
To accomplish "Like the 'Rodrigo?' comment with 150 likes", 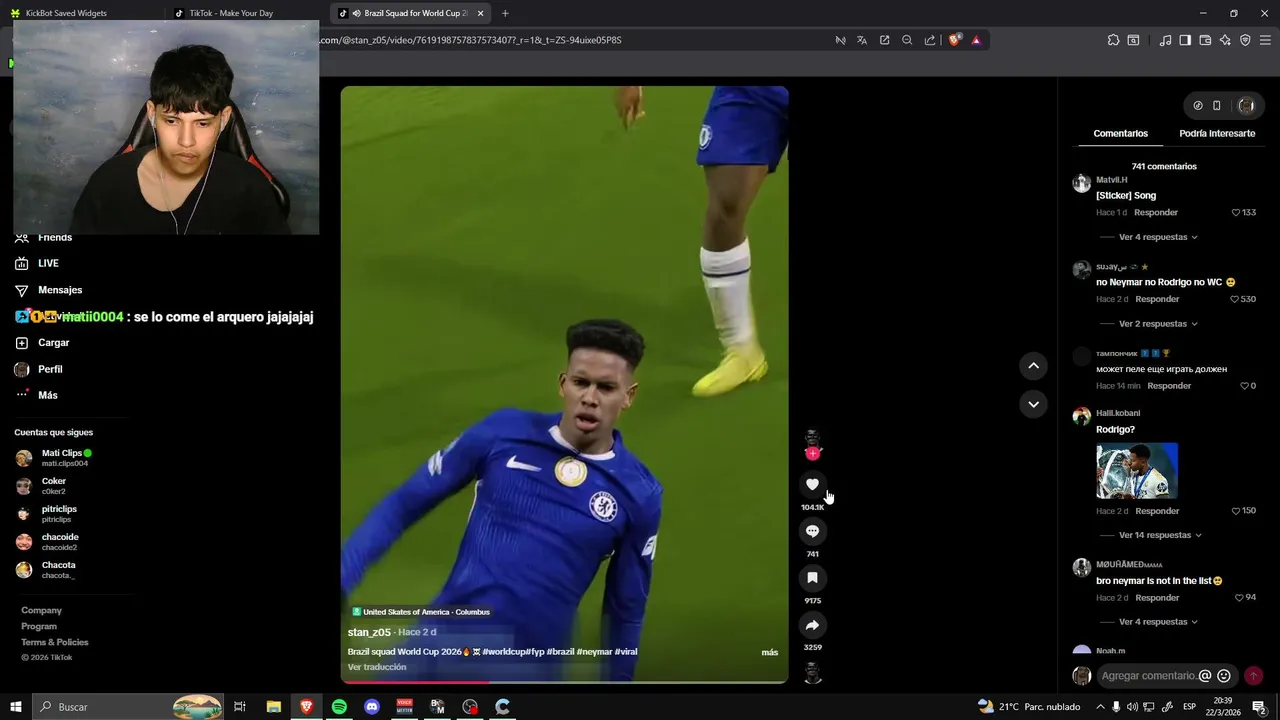I will pyautogui.click(x=1236, y=511).
